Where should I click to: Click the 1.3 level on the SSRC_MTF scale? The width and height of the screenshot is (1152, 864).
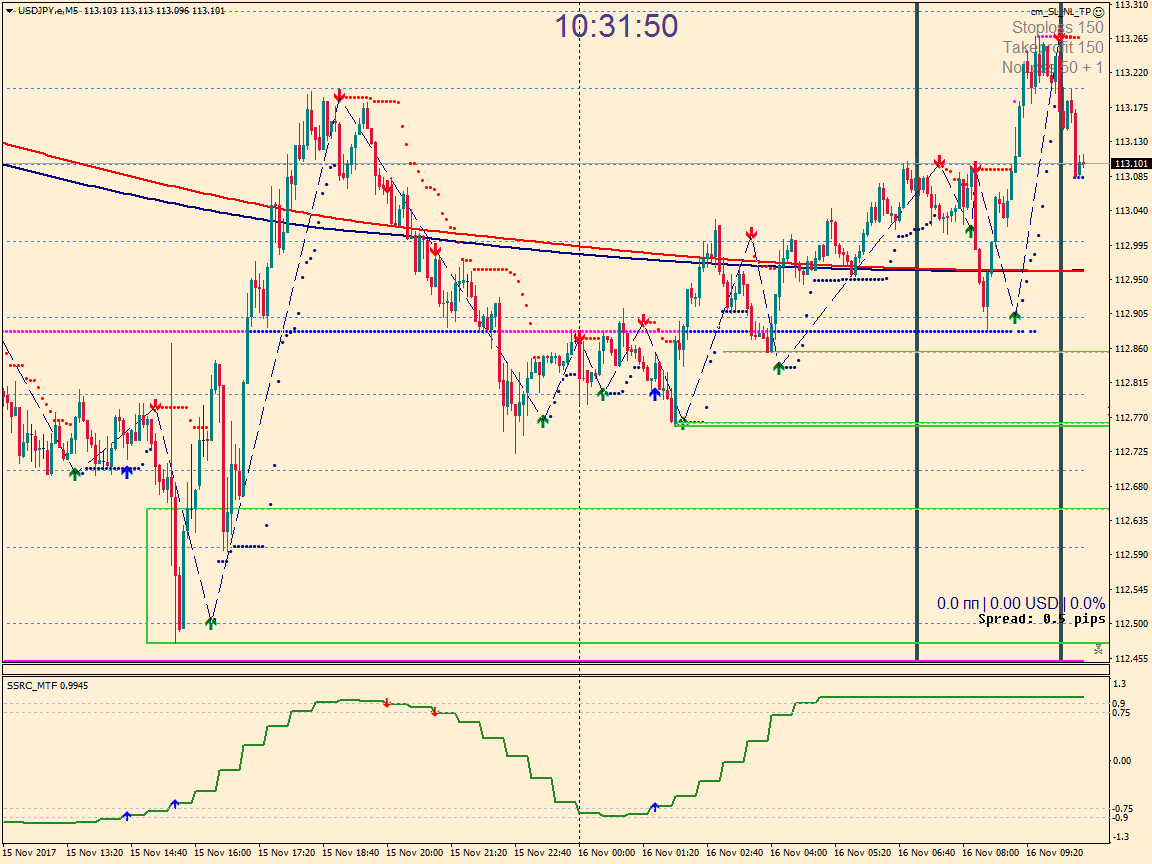tap(1119, 684)
